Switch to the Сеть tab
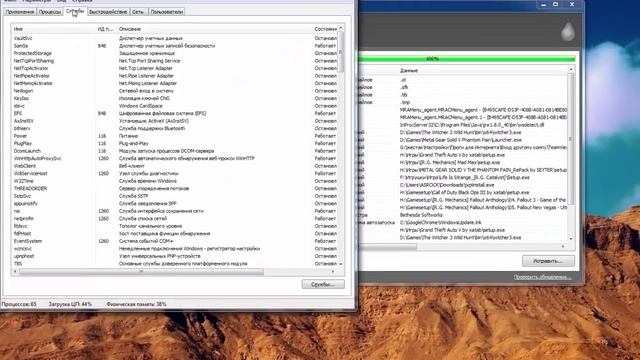This screenshot has height=360, width=640. click(x=138, y=12)
